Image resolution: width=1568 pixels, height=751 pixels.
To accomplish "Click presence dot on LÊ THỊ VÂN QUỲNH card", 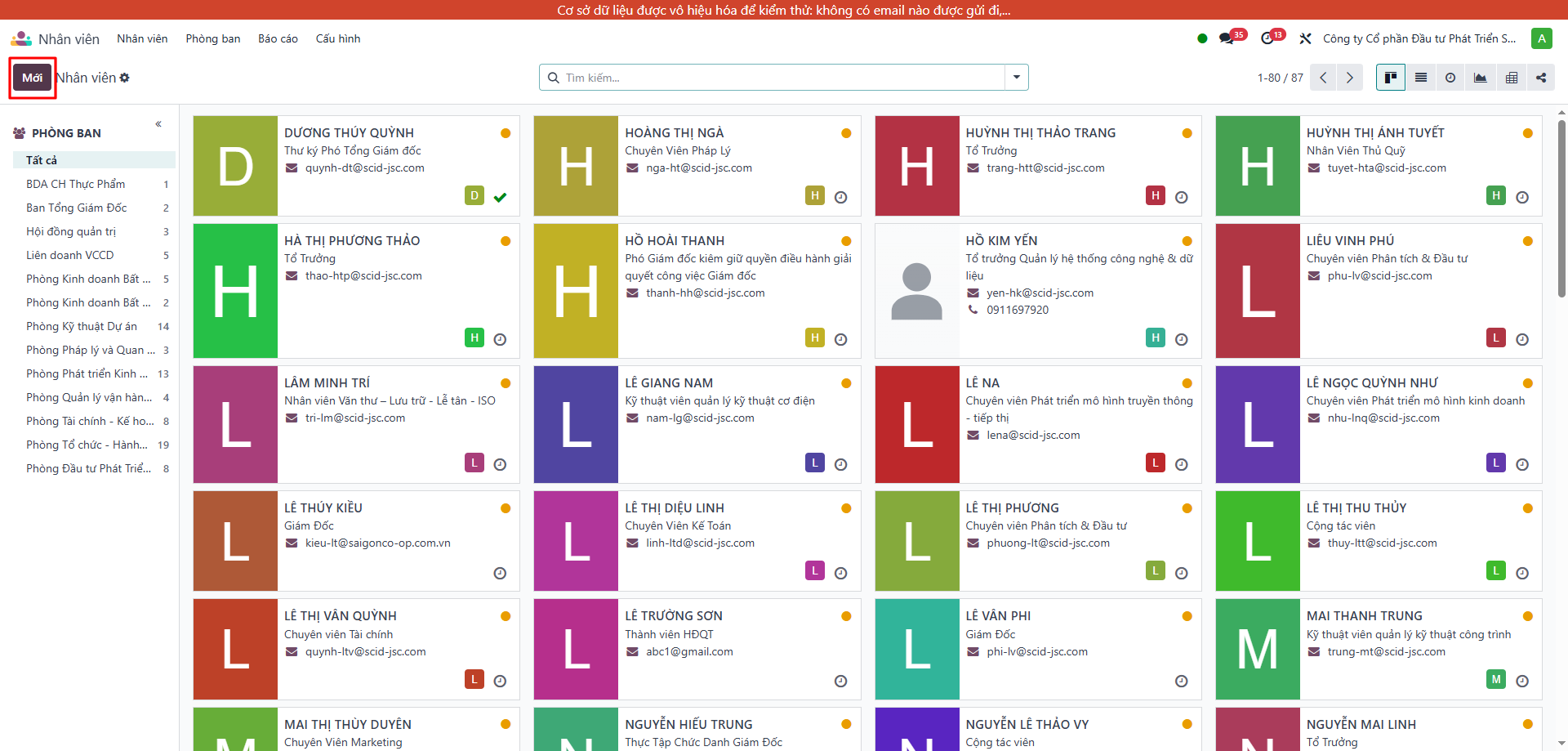I will [x=506, y=616].
